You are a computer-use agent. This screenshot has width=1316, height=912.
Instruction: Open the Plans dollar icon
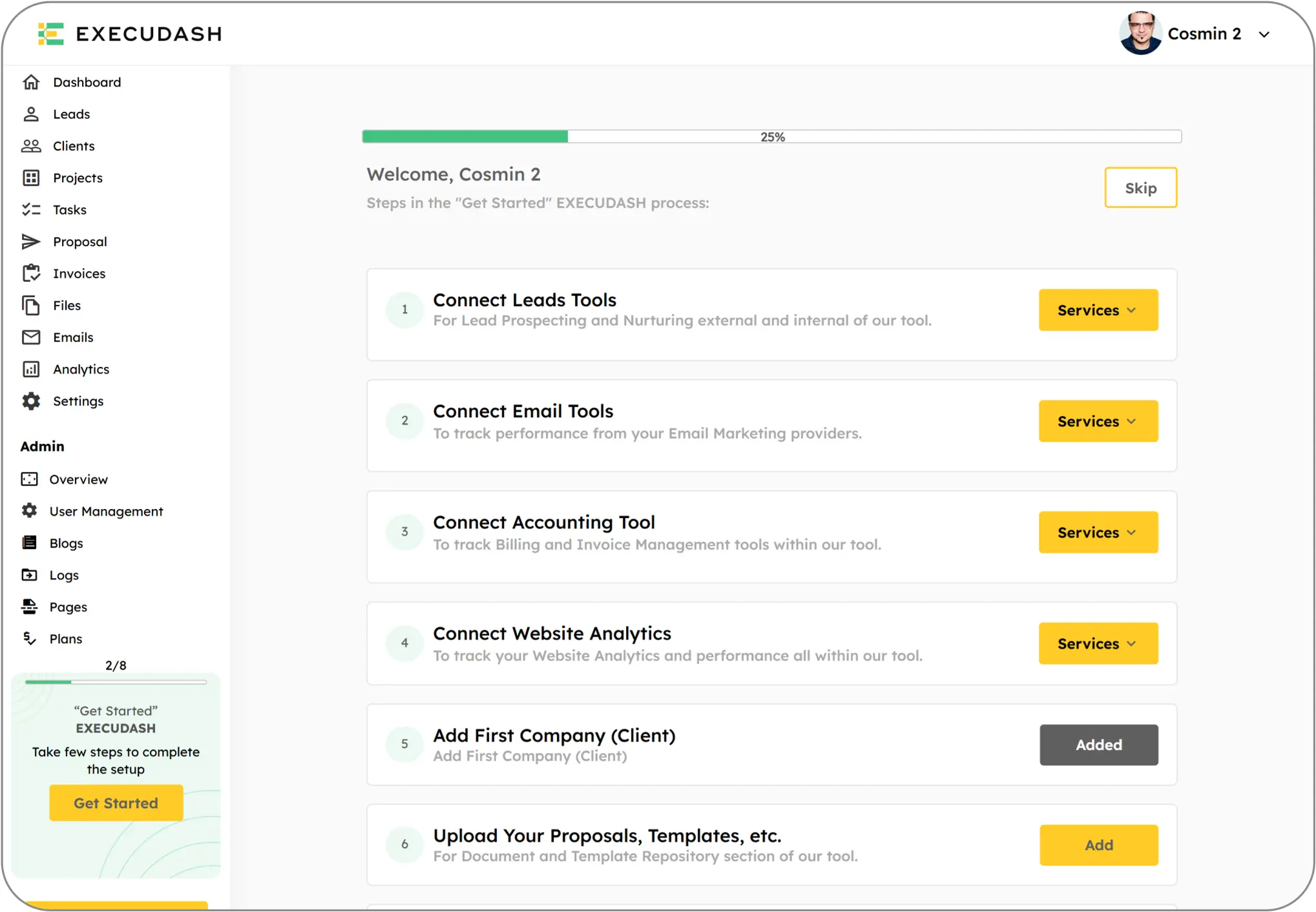[29, 639]
